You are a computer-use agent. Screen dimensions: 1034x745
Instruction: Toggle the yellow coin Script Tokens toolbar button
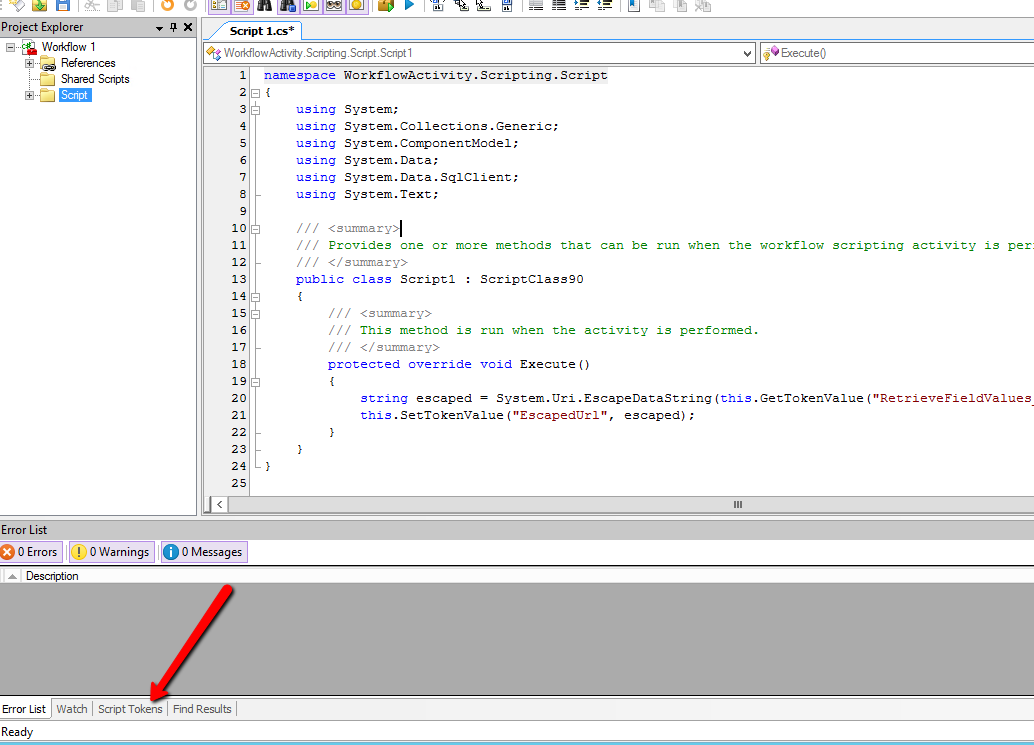(x=357, y=5)
